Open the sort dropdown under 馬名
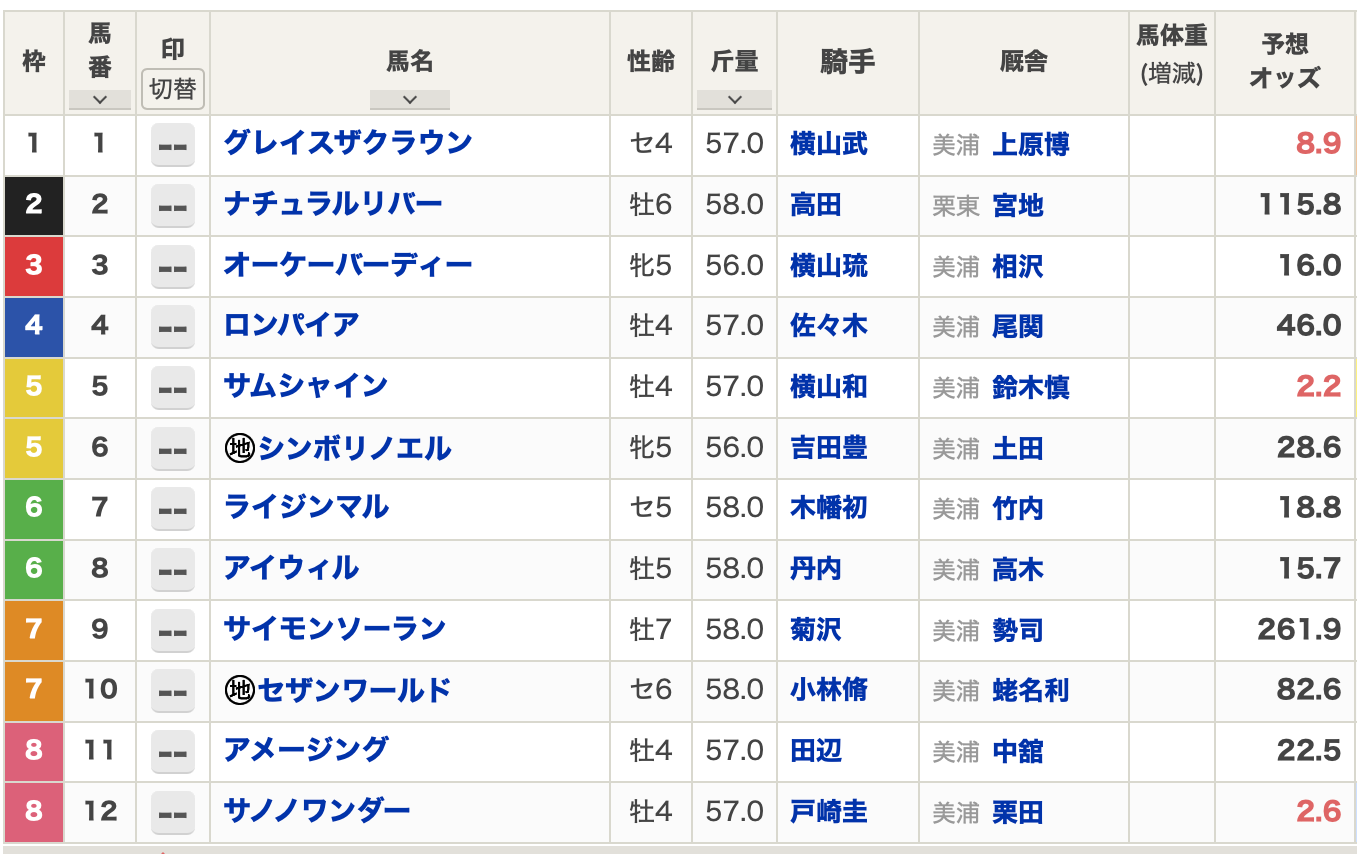Screen dimensions: 1357x854 (409, 99)
